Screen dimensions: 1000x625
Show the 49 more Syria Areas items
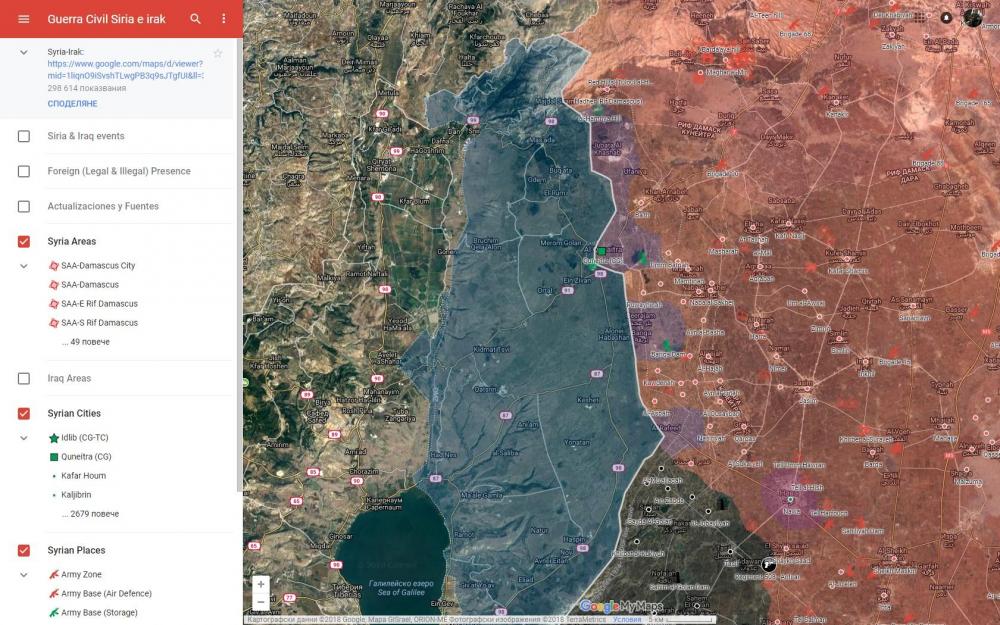click(x=86, y=342)
